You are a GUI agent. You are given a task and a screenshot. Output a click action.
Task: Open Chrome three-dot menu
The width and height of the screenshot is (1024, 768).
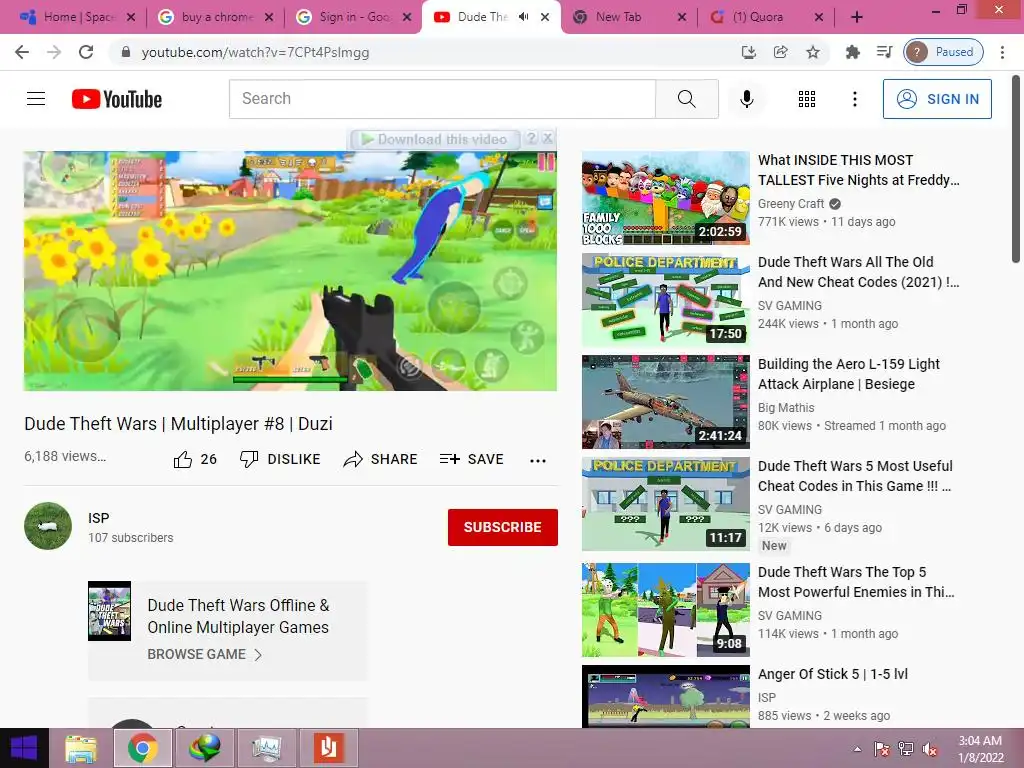(x=1002, y=52)
